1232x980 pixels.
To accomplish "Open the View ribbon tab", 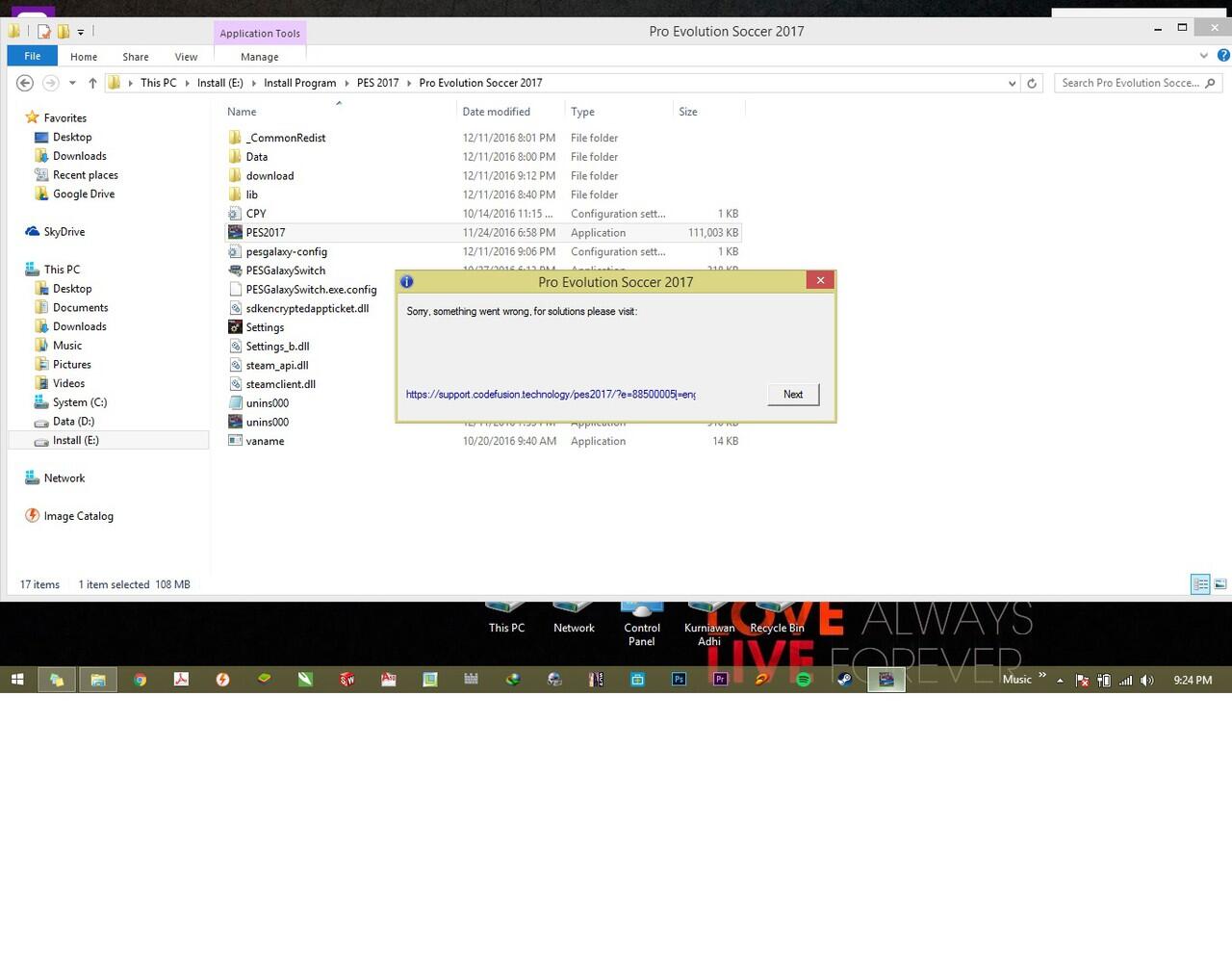I will point(186,57).
